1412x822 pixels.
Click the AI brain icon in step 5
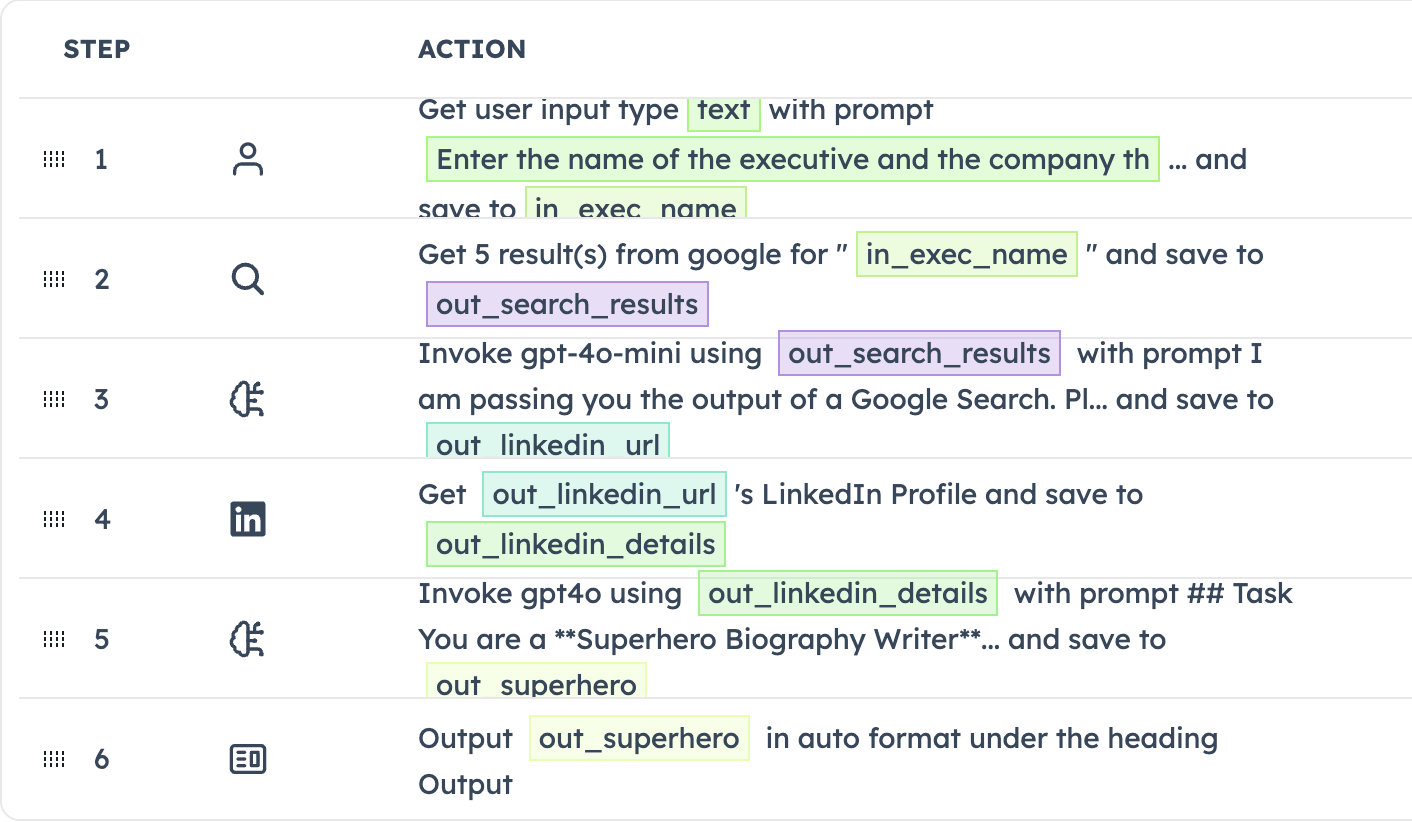(x=247, y=639)
